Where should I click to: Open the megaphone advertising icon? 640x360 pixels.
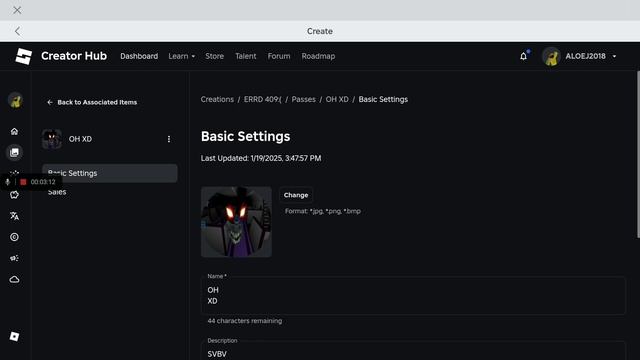14,258
